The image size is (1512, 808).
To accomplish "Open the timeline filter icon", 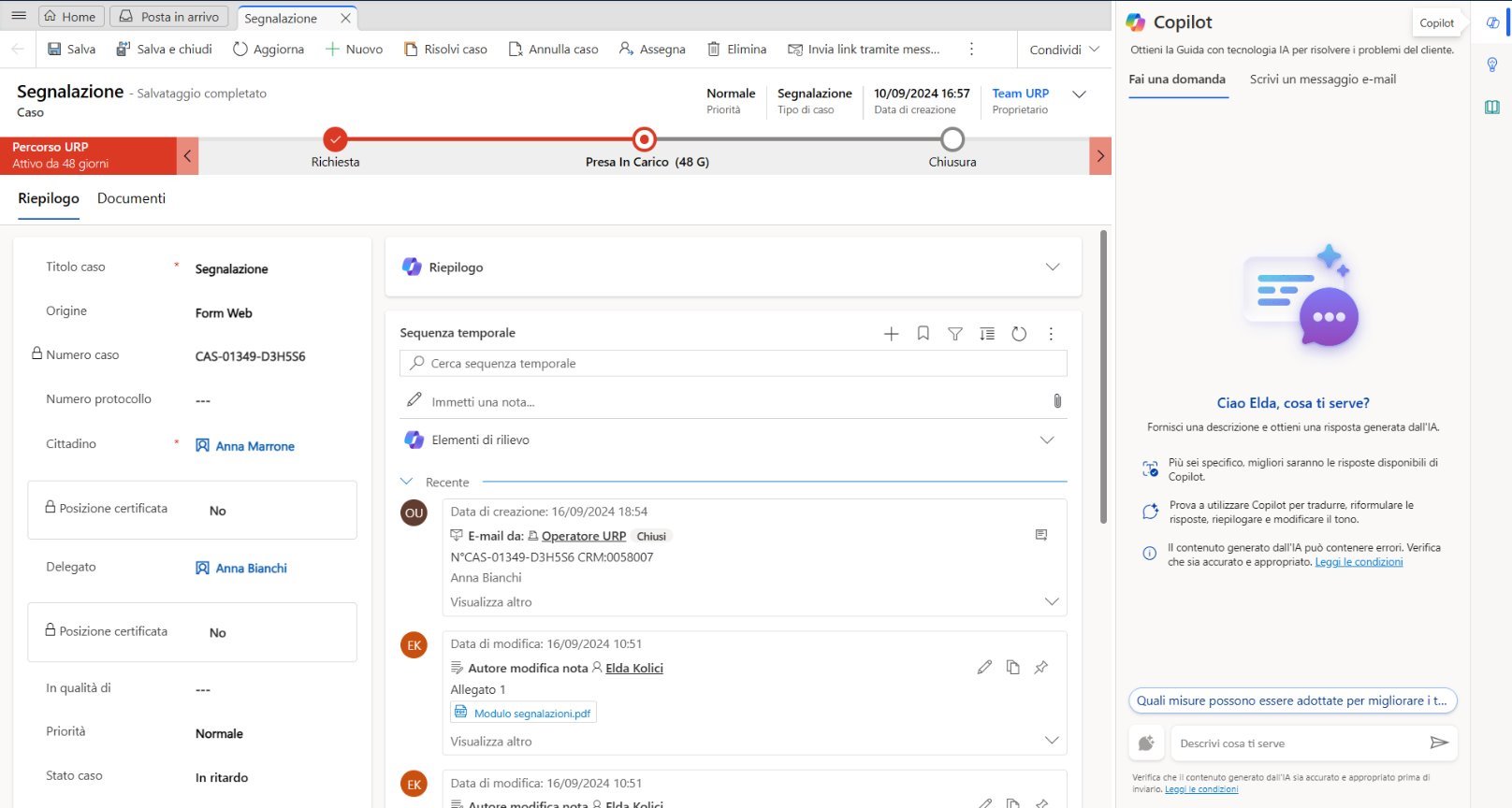I will point(954,334).
